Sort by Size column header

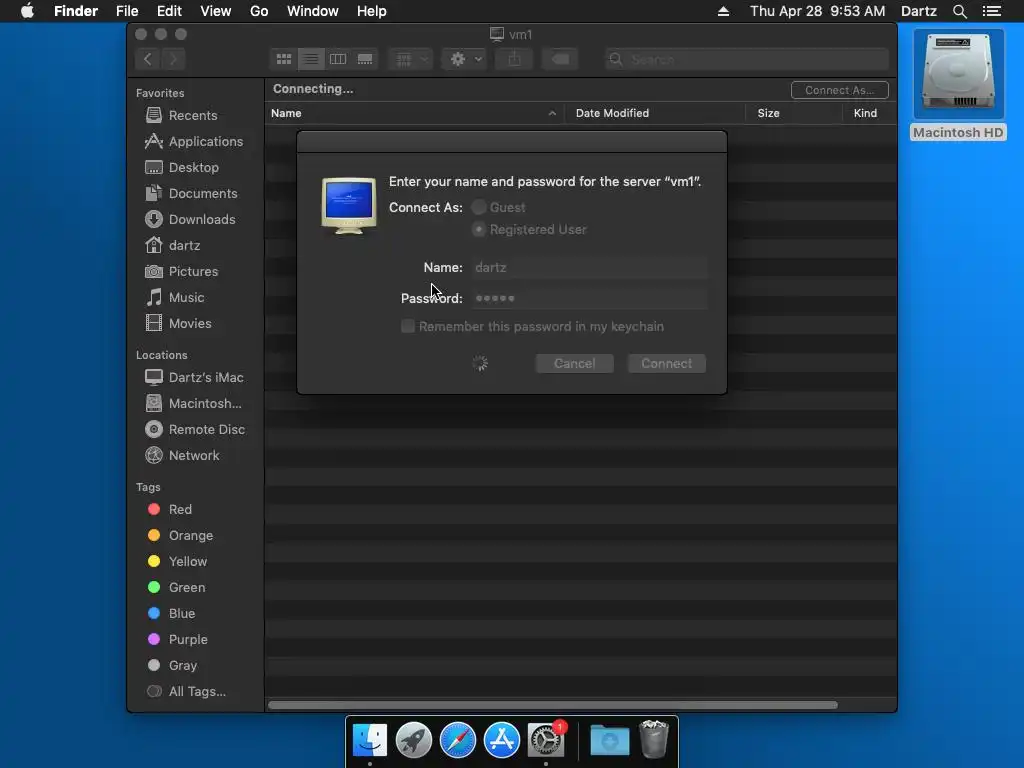pyautogui.click(x=794, y=114)
